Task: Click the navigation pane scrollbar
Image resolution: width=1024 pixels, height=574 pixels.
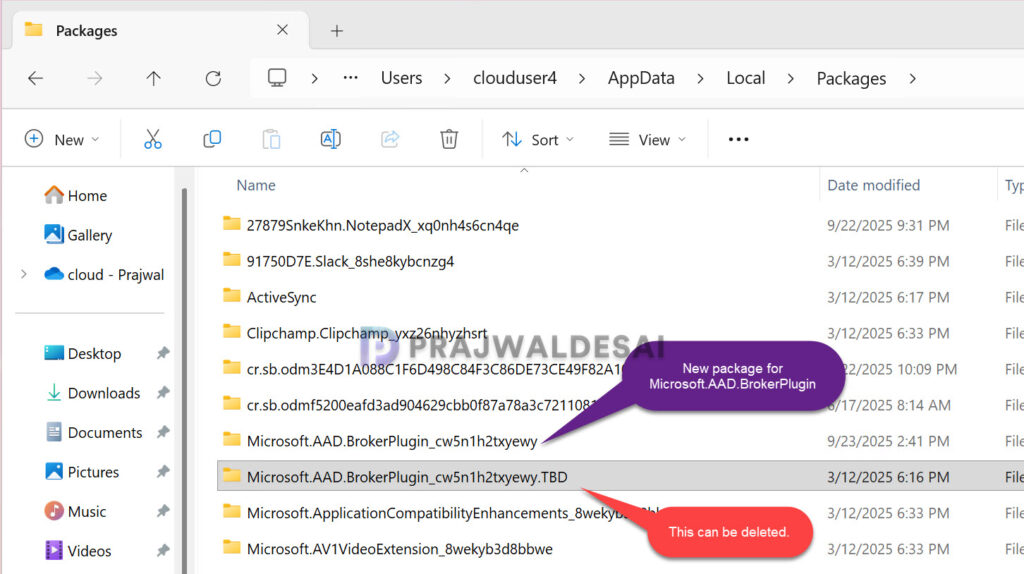Action: (x=185, y=379)
